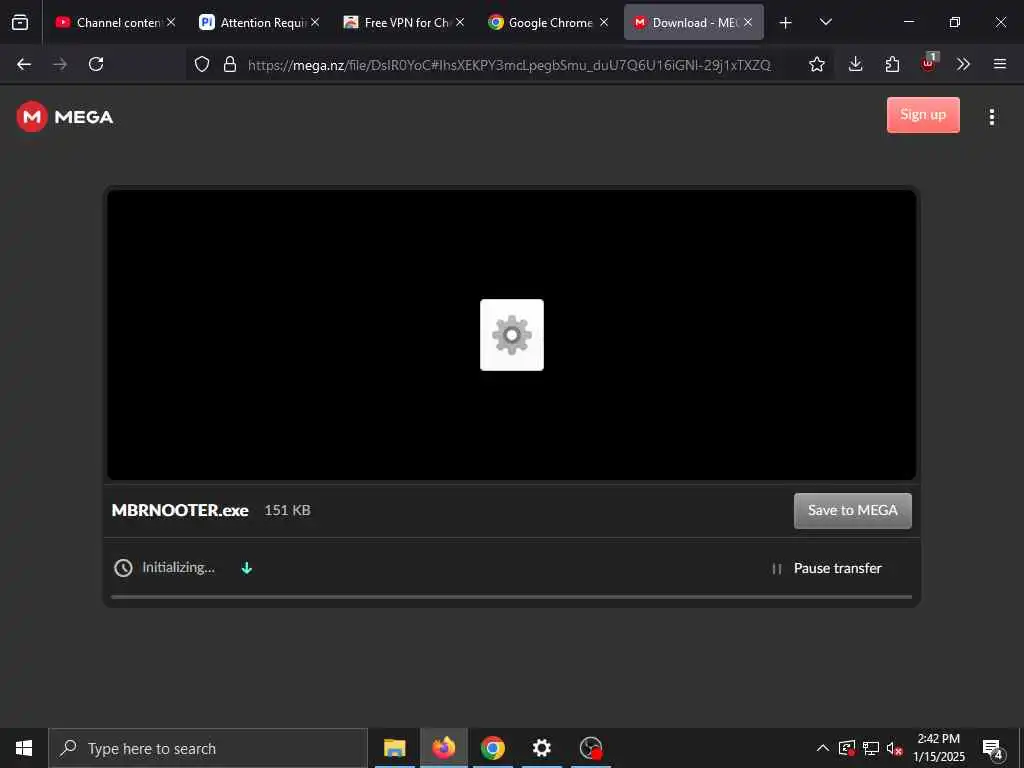This screenshot has height=768, width=1024.
Task: Click the OBS Studio taskbar icon
Action: pyautogui.click(x=591, y=748)
